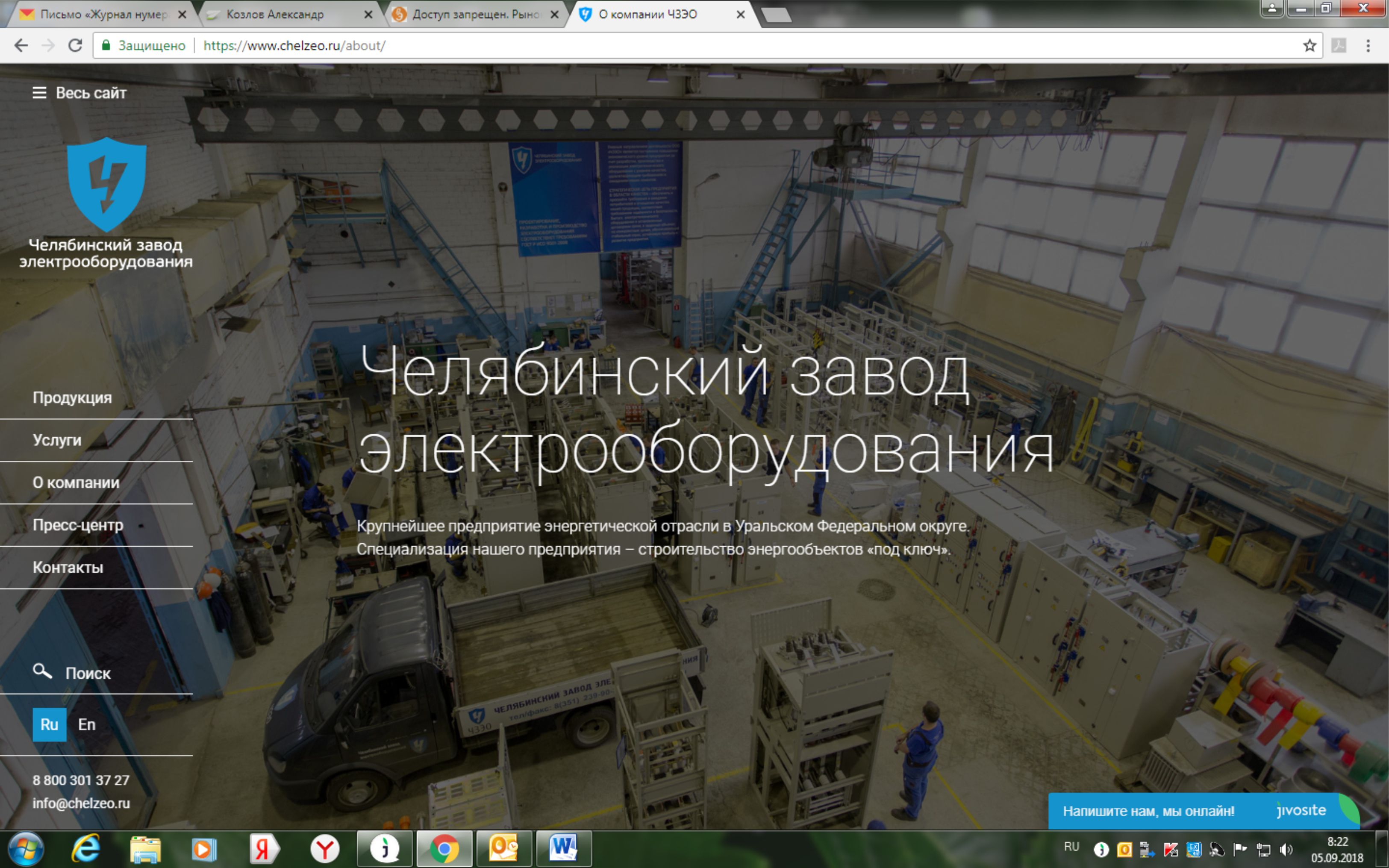The height and width of the screenshot is (868, 1389).
Task: Click "Поиск" search link in sidebar
Action: tap(88, 673)
